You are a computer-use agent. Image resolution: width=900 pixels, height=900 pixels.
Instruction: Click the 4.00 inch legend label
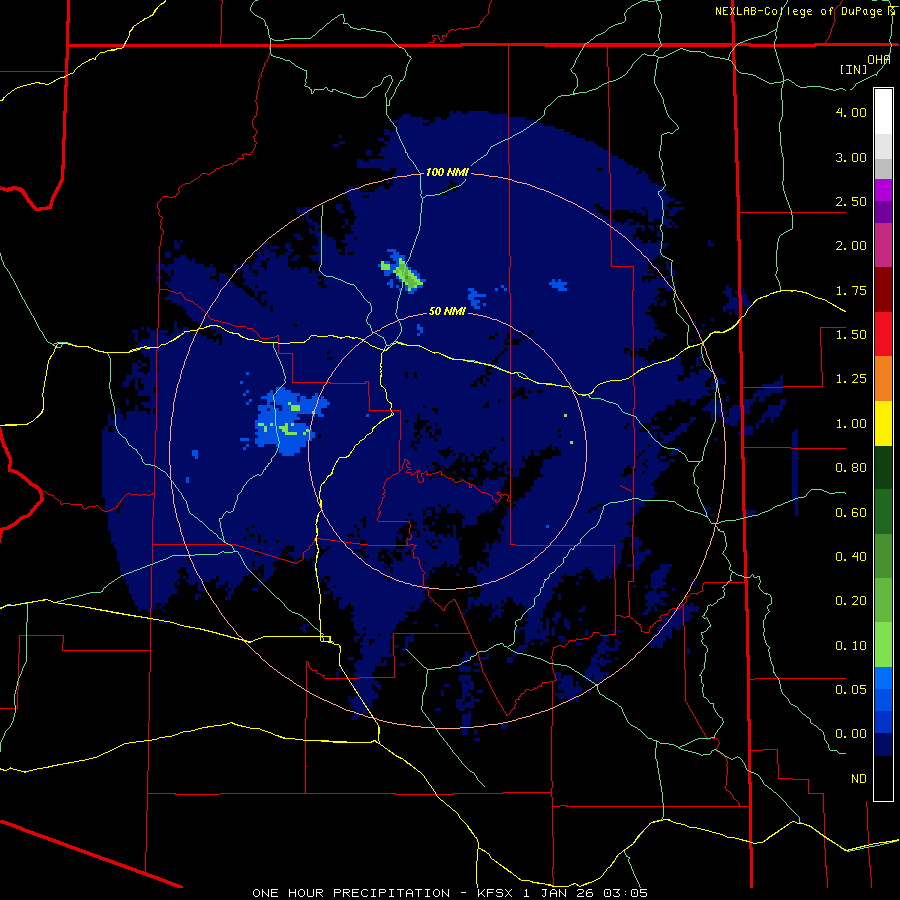coord(851,112)
